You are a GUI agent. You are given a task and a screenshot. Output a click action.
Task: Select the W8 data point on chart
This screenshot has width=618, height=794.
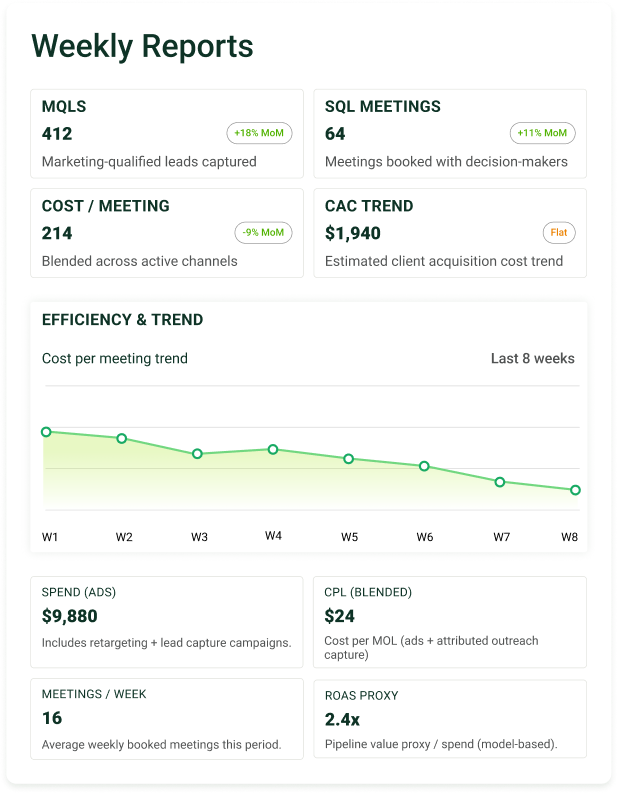pos(575,490)
